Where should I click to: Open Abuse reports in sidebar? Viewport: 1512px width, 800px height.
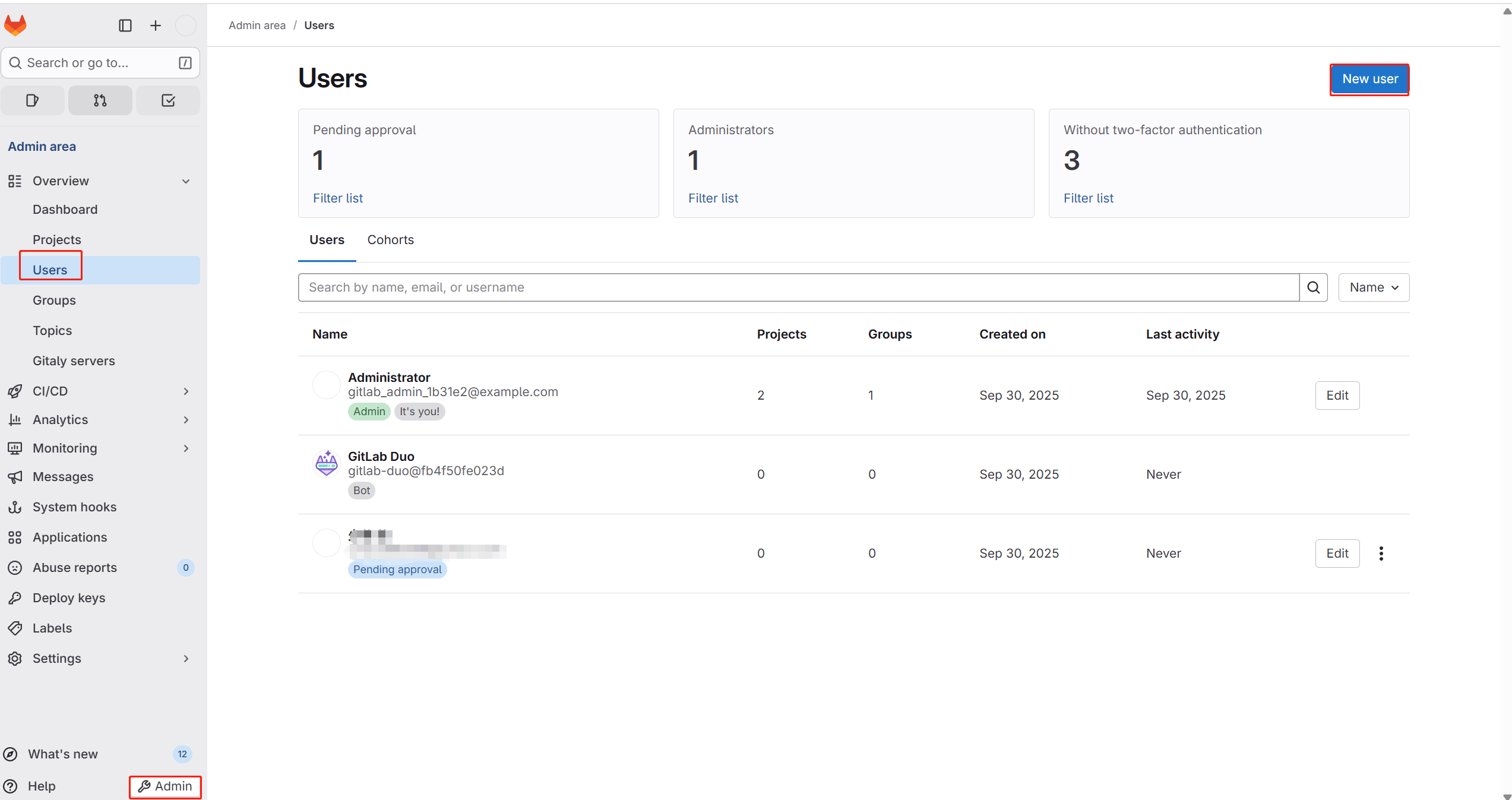click(75, 567)
